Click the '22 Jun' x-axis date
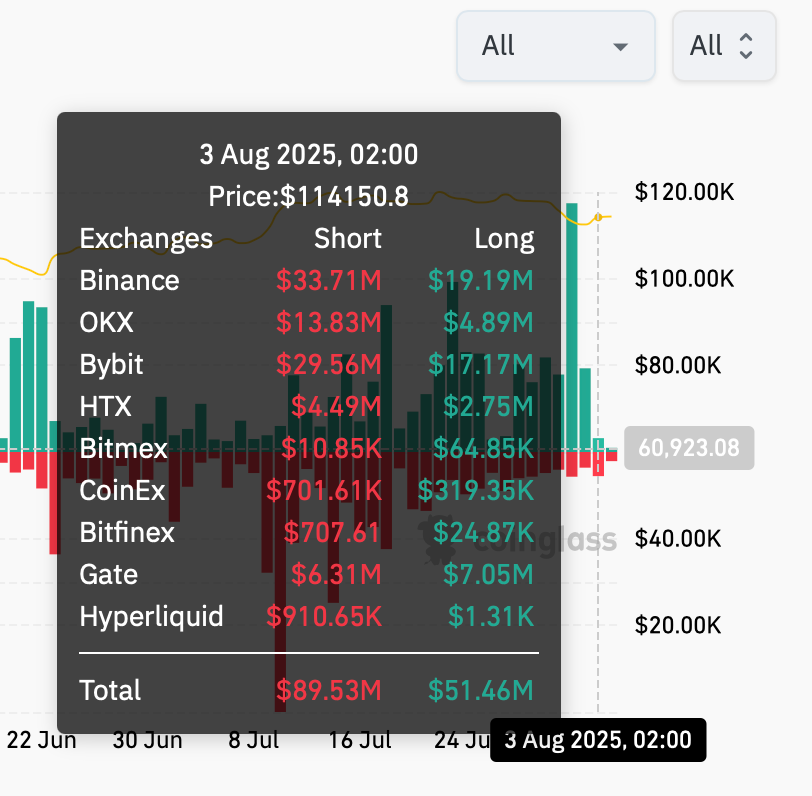Image resolution: width=812 pixels, height=796 pixels. pos(41,740)
